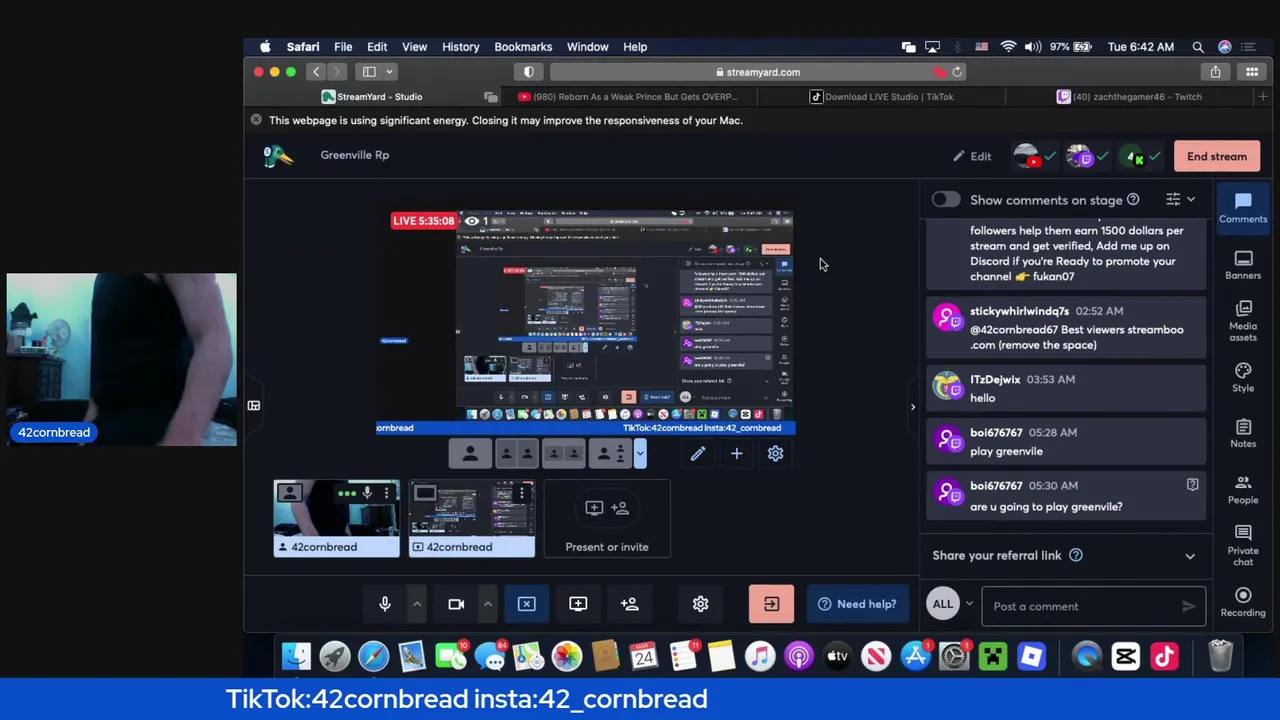This screenshot has height=720, width=1280.
Task: Toggle the Twitch destination
Action: 1087,156
